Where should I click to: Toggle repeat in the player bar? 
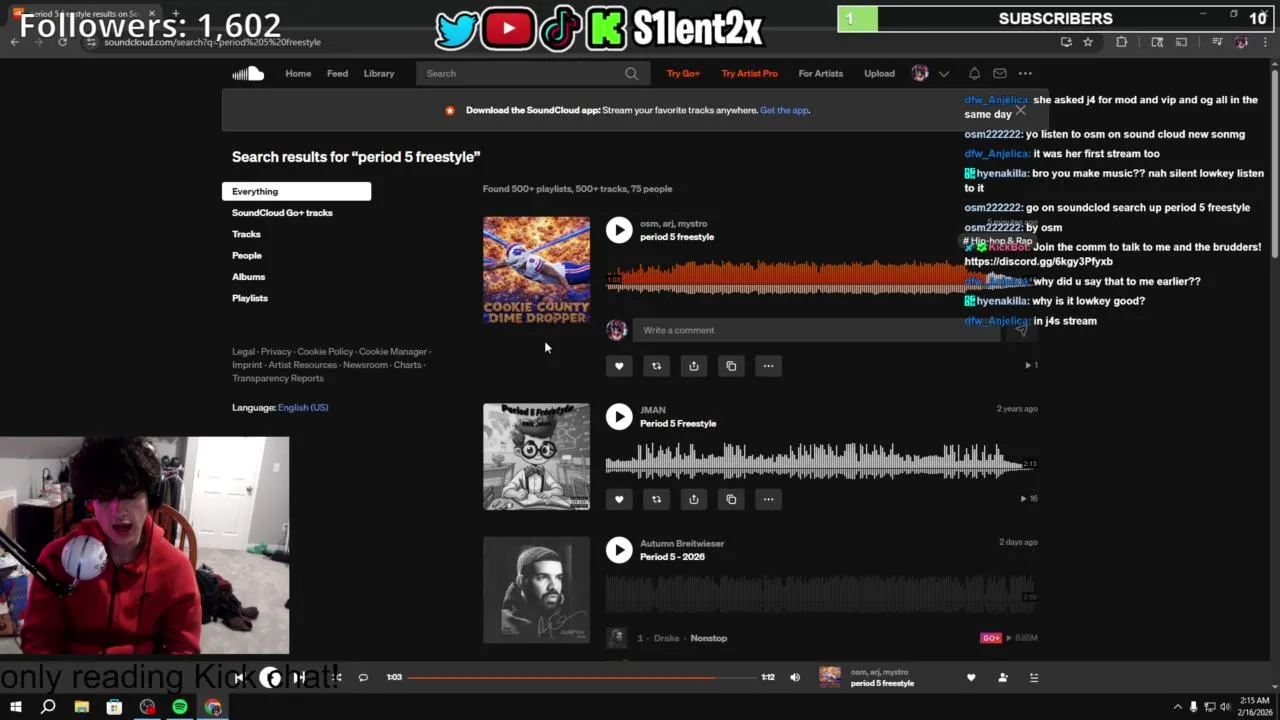(x=363, y=677)
